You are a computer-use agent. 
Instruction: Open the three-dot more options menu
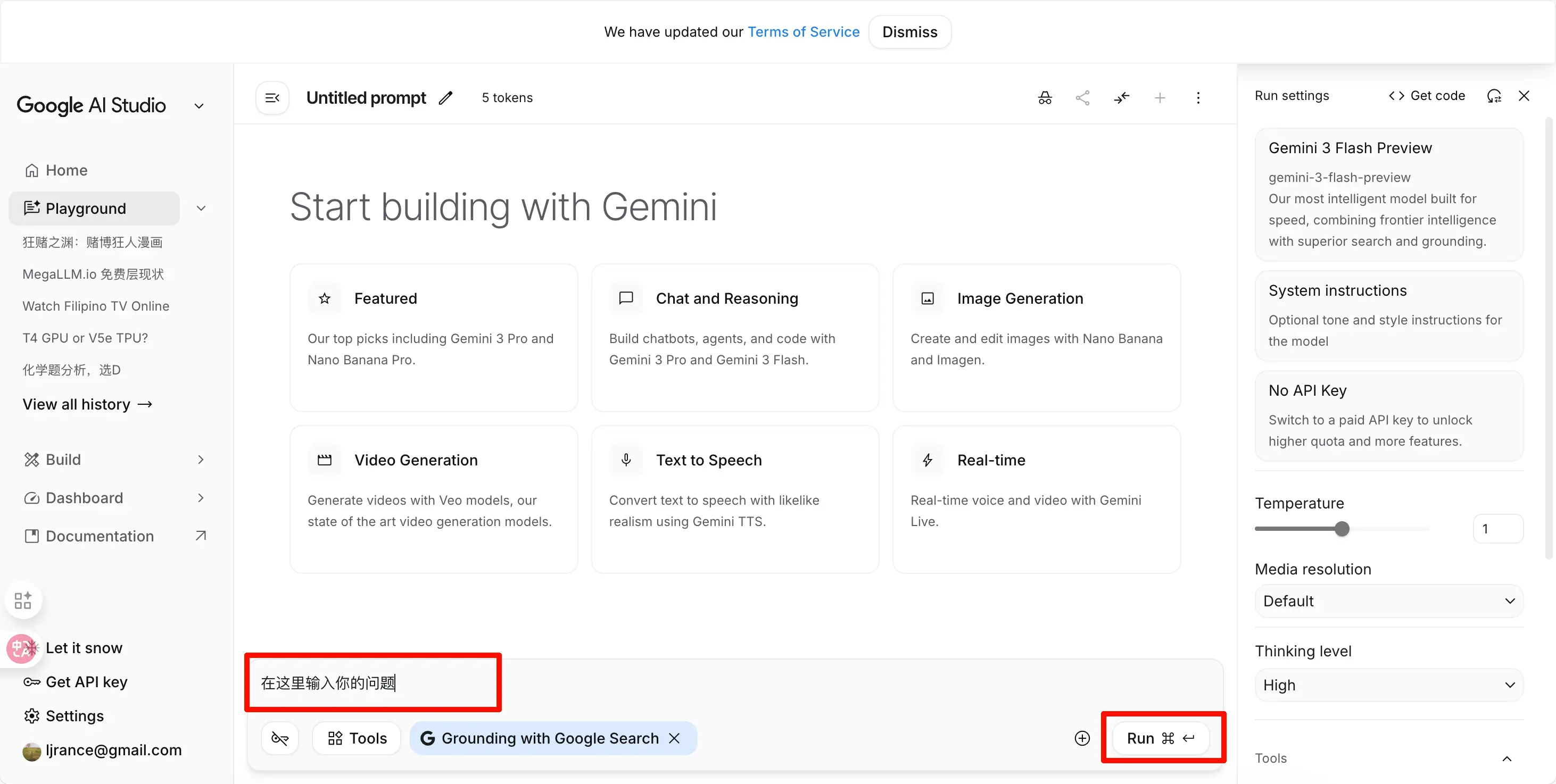(1198, 98)
